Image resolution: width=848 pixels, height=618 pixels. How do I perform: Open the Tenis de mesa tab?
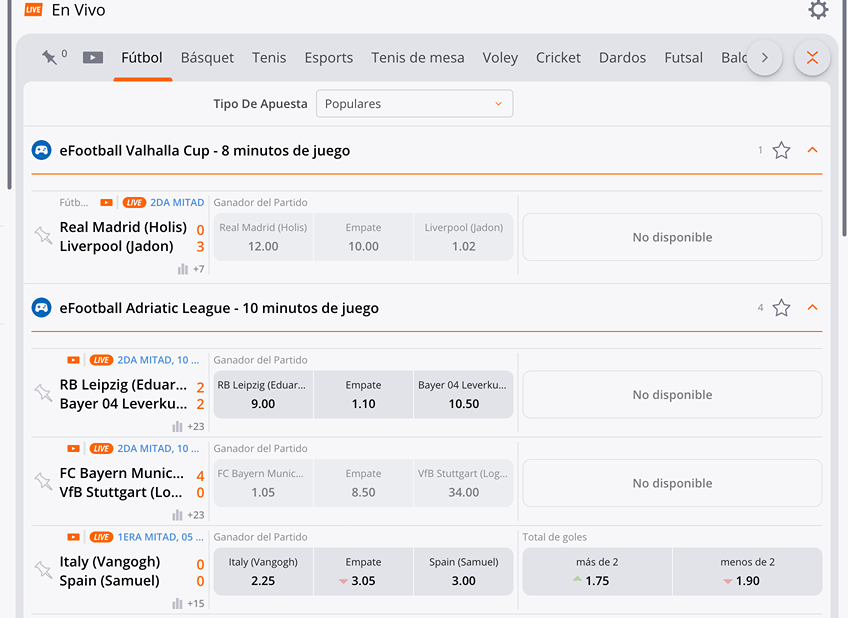417,58
